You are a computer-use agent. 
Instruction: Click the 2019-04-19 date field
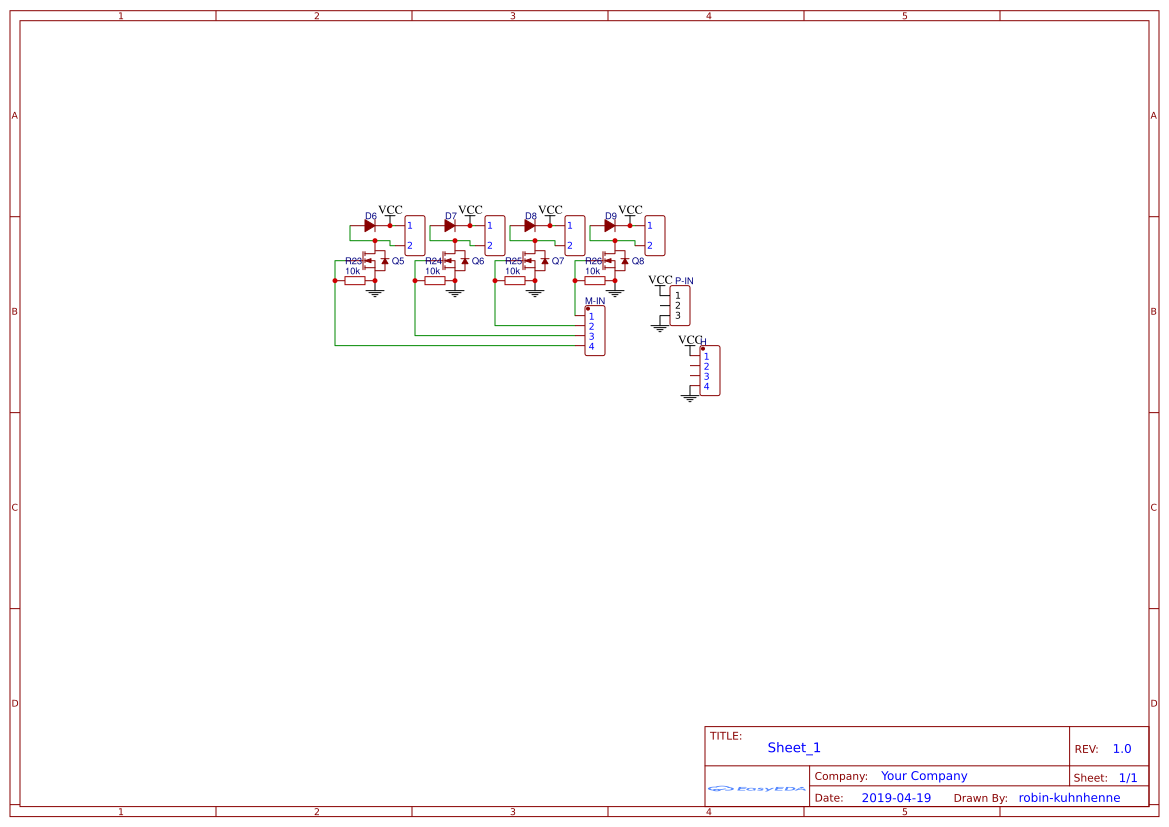[894, 797]
